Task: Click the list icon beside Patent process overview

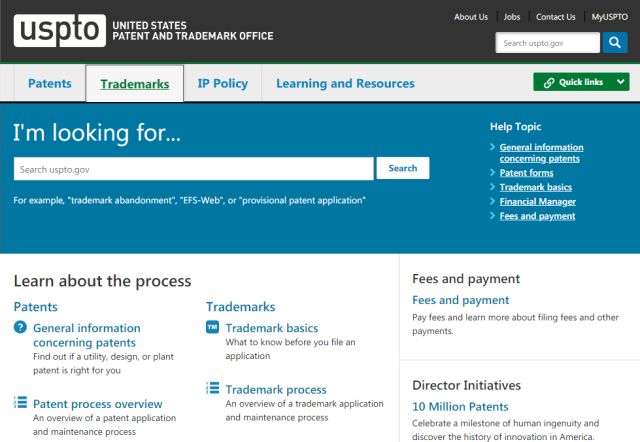Action: (20, 402)
